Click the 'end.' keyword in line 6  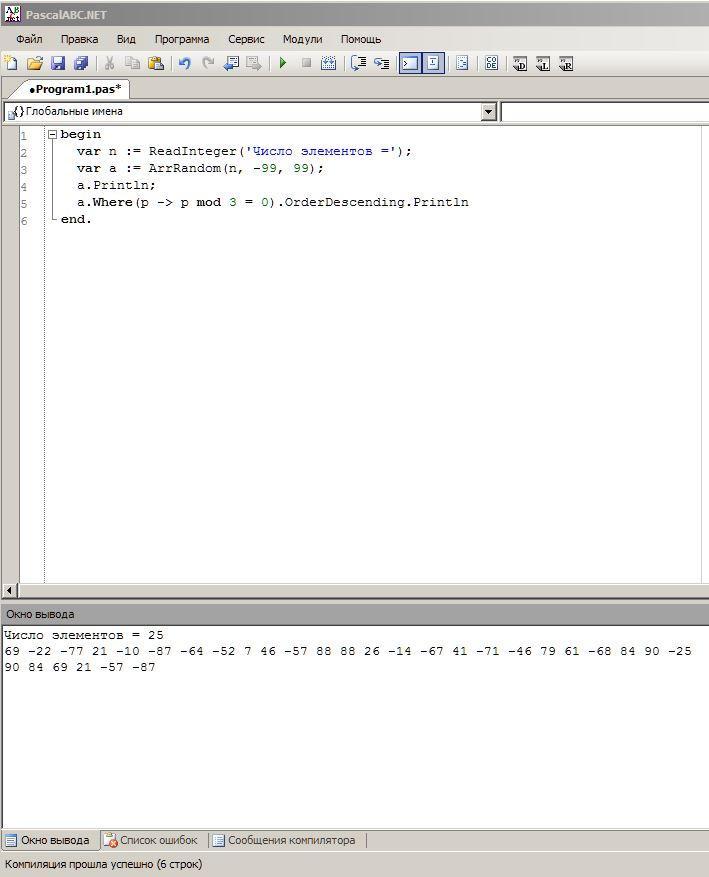75,219
